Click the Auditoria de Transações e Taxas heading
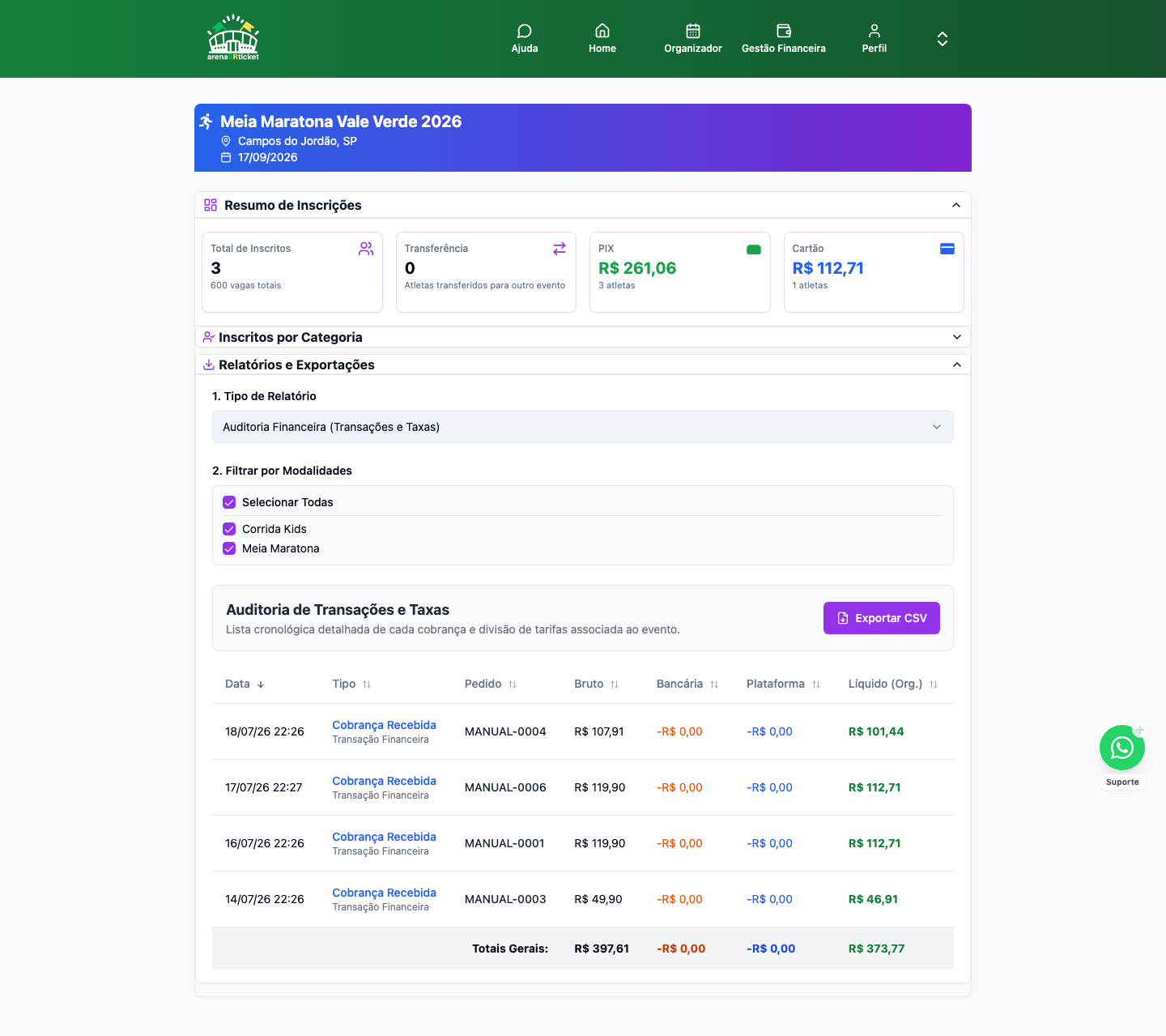 click(338, 610)
